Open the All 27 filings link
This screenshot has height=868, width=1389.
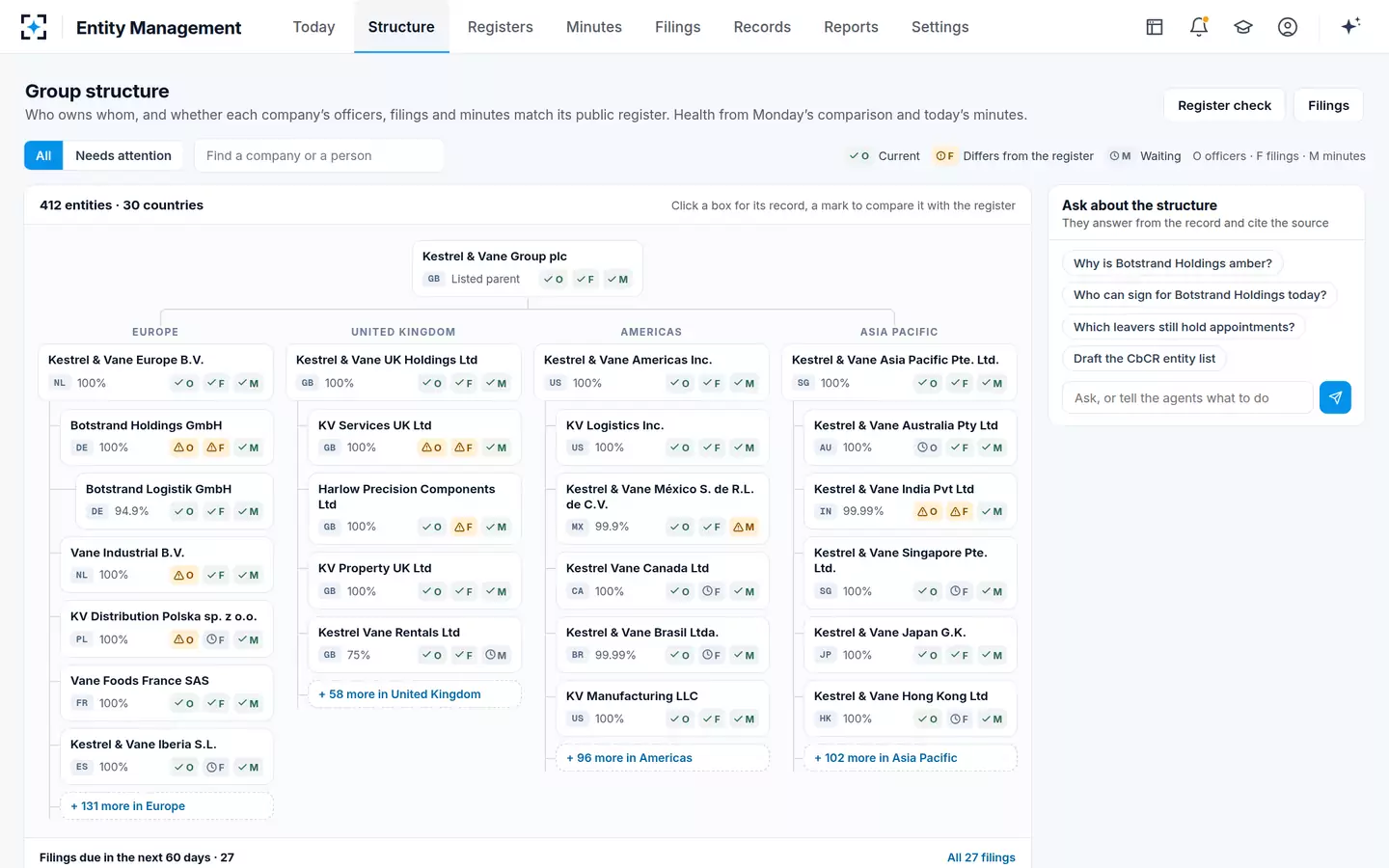(x=981, y=857)
